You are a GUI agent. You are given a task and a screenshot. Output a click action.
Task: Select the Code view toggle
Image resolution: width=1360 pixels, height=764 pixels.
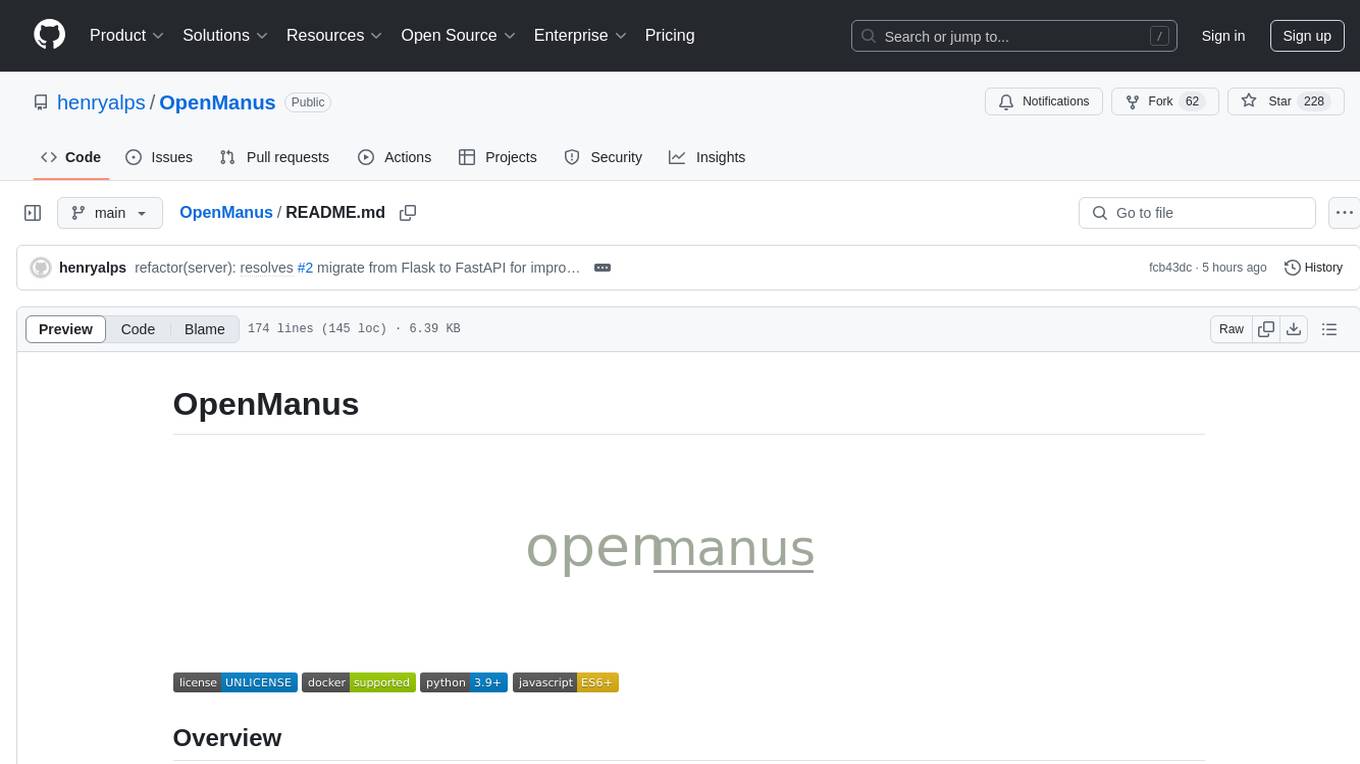click(138, 329)
